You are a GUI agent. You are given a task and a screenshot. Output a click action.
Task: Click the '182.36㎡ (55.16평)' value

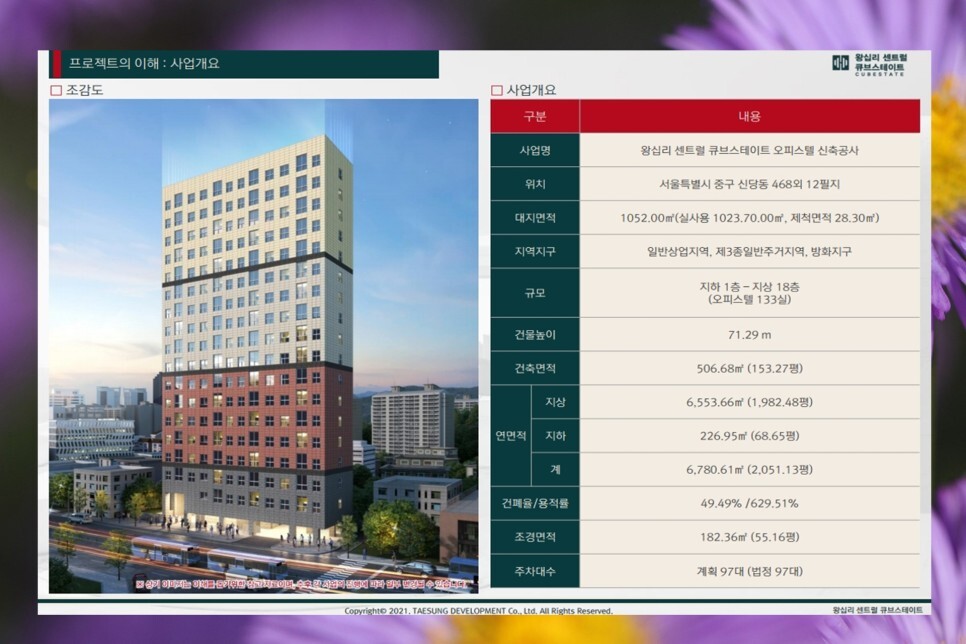click(x=750, y=537)
